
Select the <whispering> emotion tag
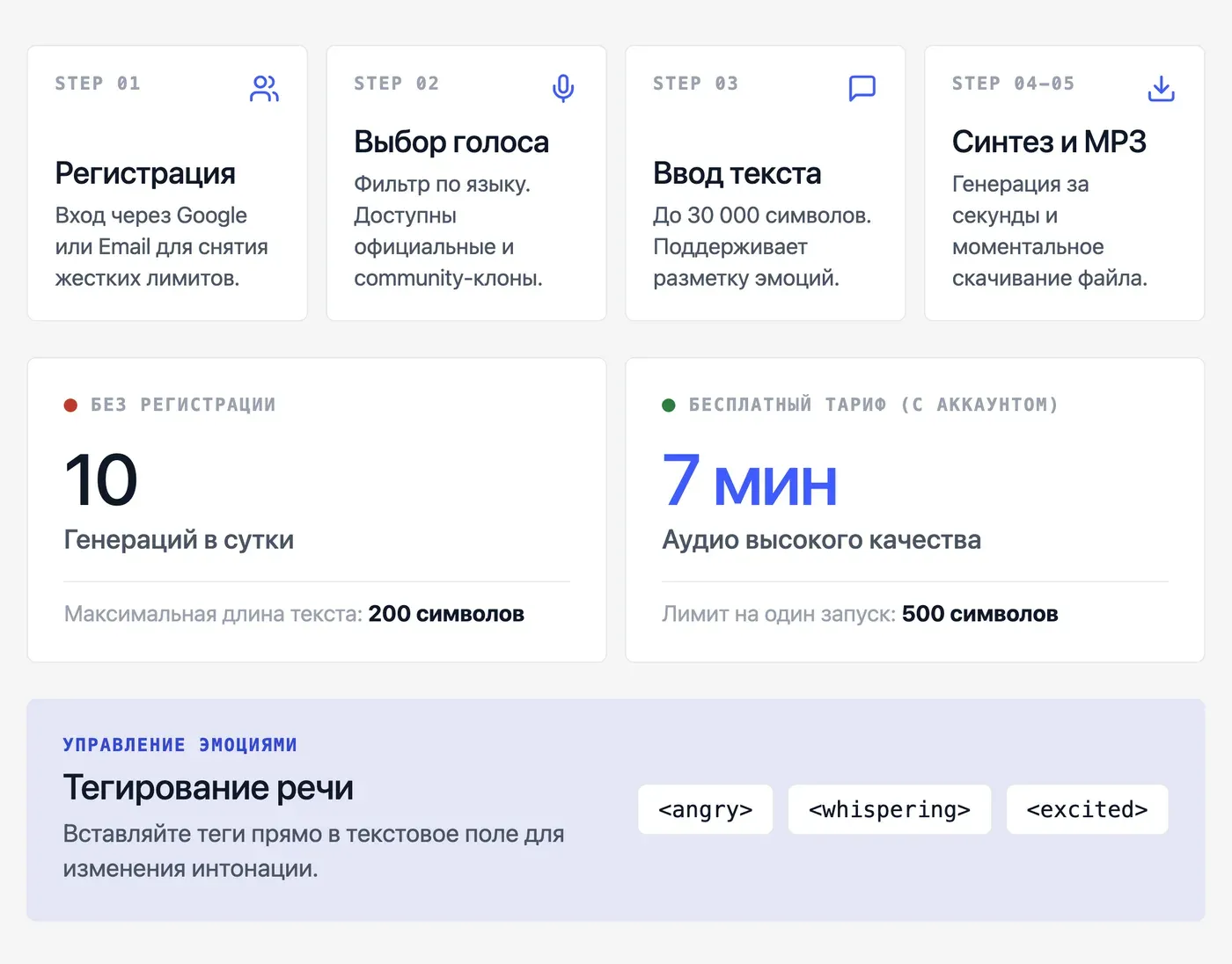890,809
